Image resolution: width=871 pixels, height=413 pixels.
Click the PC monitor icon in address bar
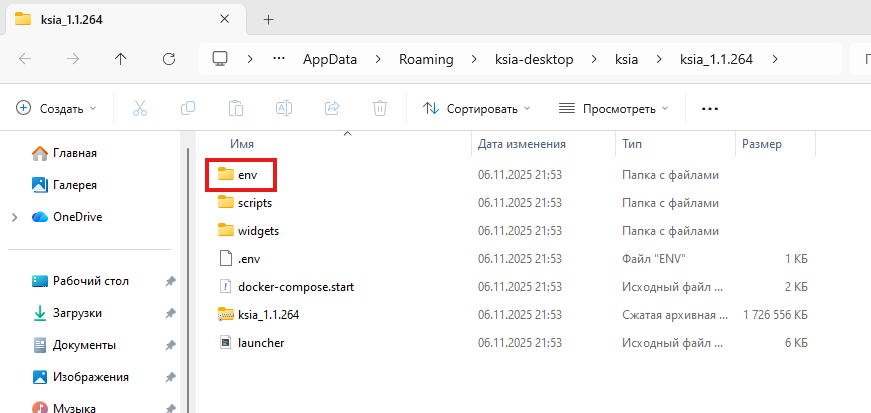click(221, 59)
